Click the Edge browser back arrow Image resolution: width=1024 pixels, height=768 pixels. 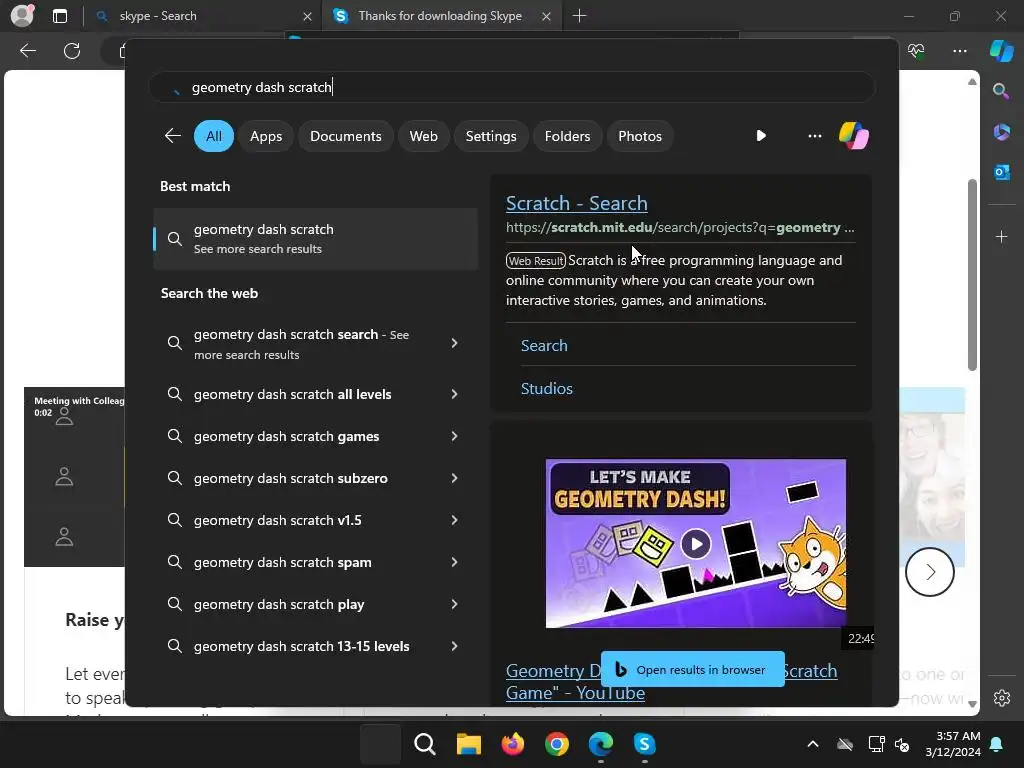(28, 51)
